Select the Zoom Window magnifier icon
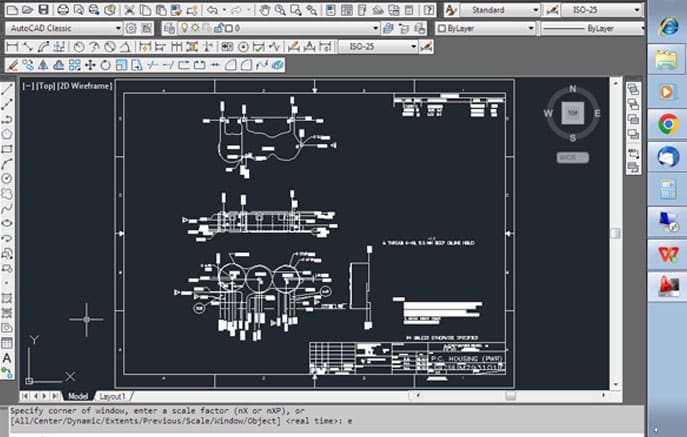This screenshot has height=437, width=687. (296, 10)
